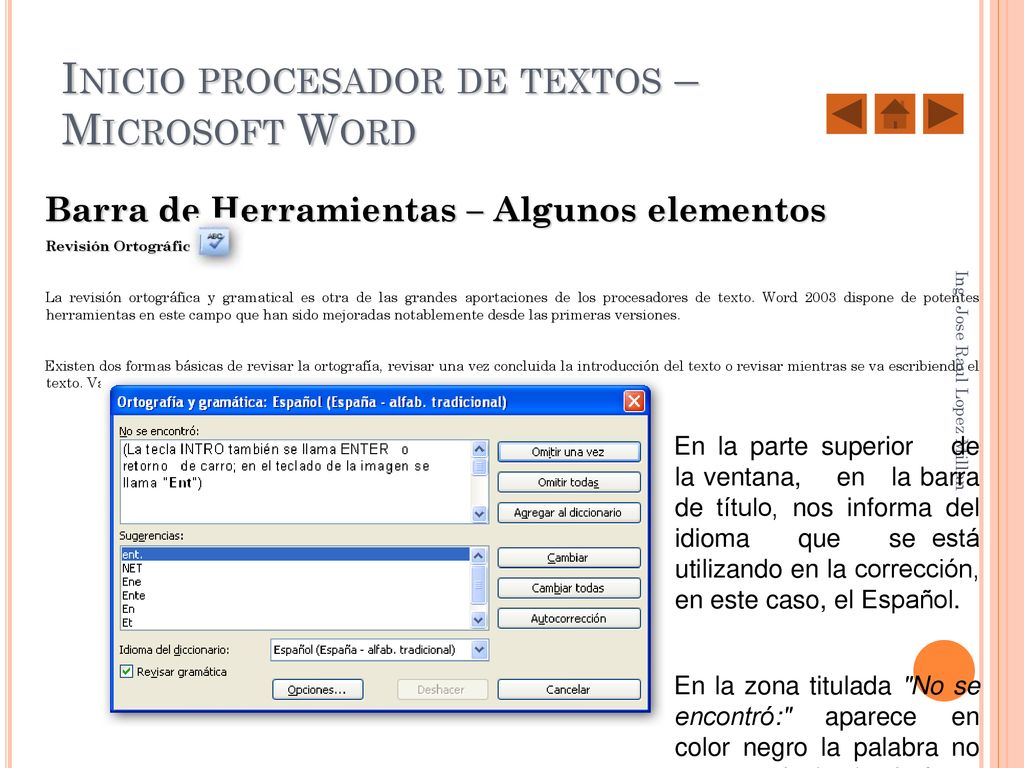Open Autocorrección button

tap(568, 618)
